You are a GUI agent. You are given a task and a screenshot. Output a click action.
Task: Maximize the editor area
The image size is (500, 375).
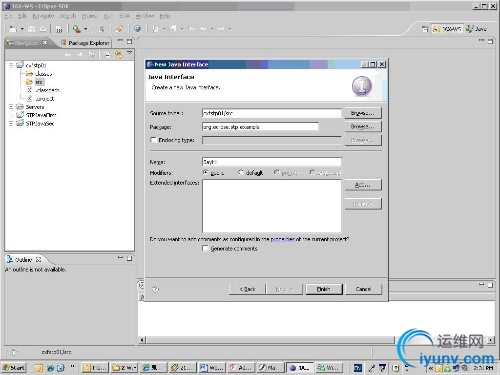(490, 41)
